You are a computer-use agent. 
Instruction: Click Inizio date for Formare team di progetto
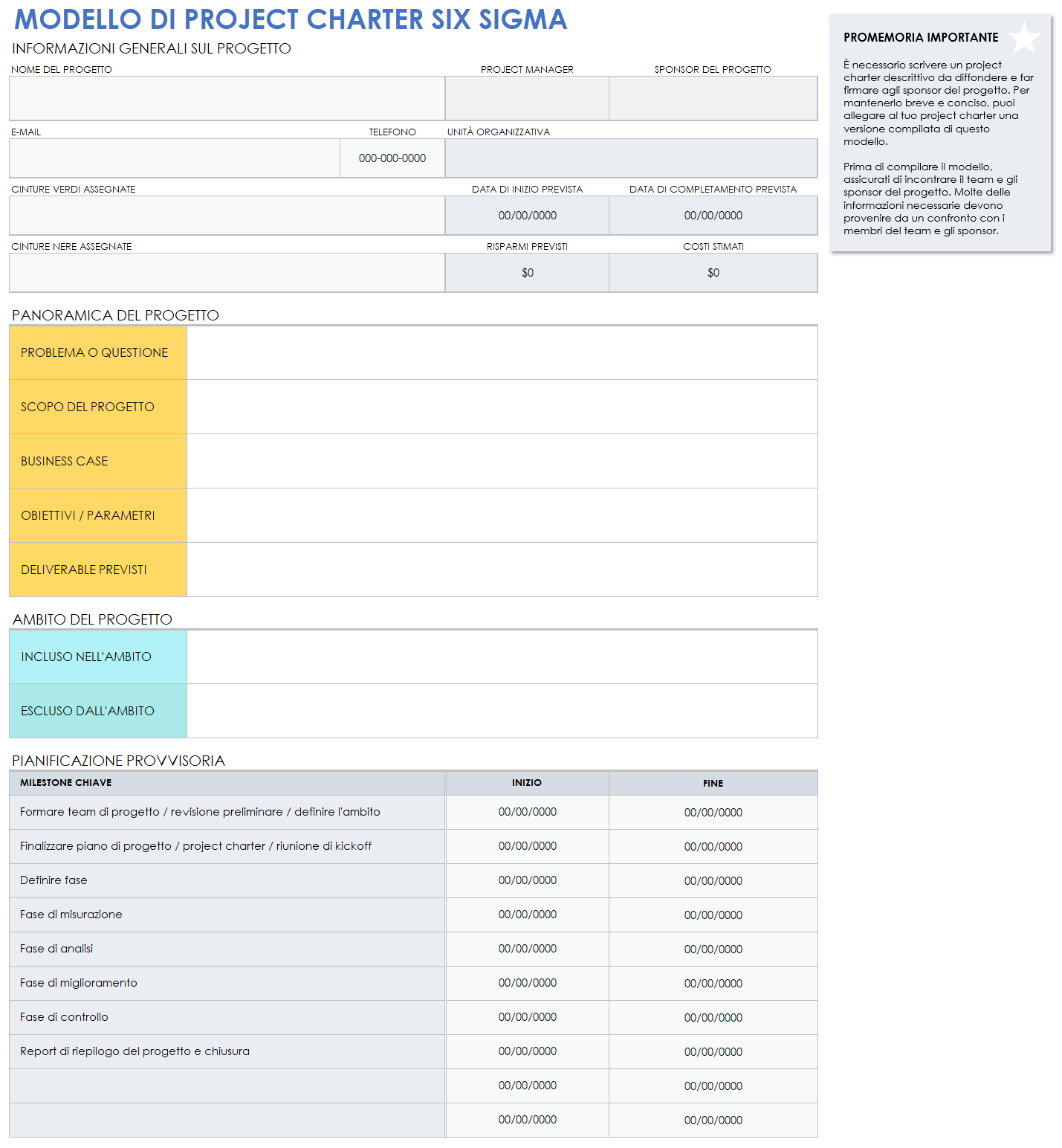527,812
